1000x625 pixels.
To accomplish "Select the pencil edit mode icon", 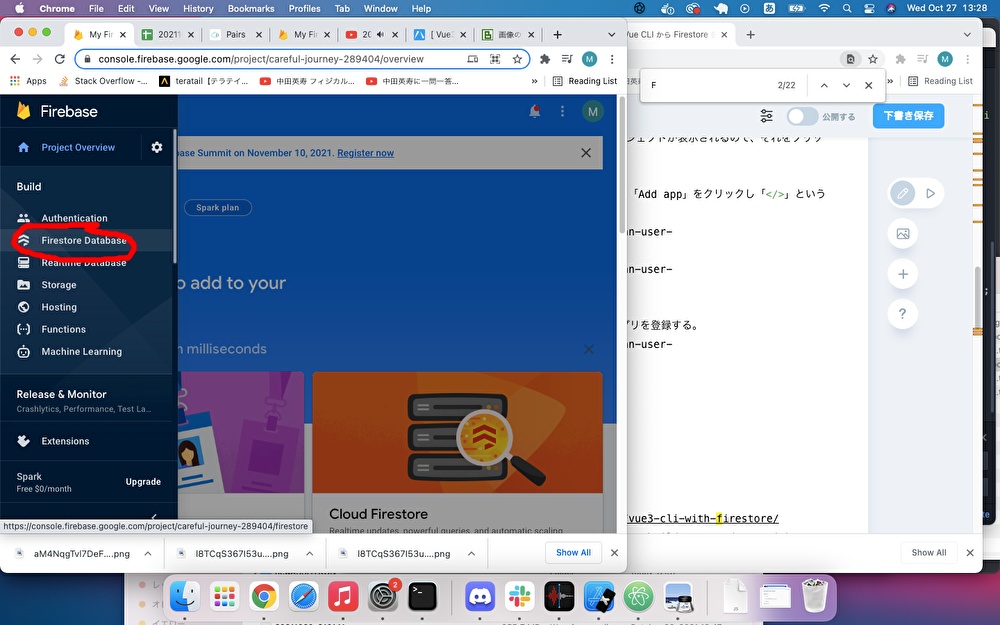I will pyautogui.click(x=902, y=193).
